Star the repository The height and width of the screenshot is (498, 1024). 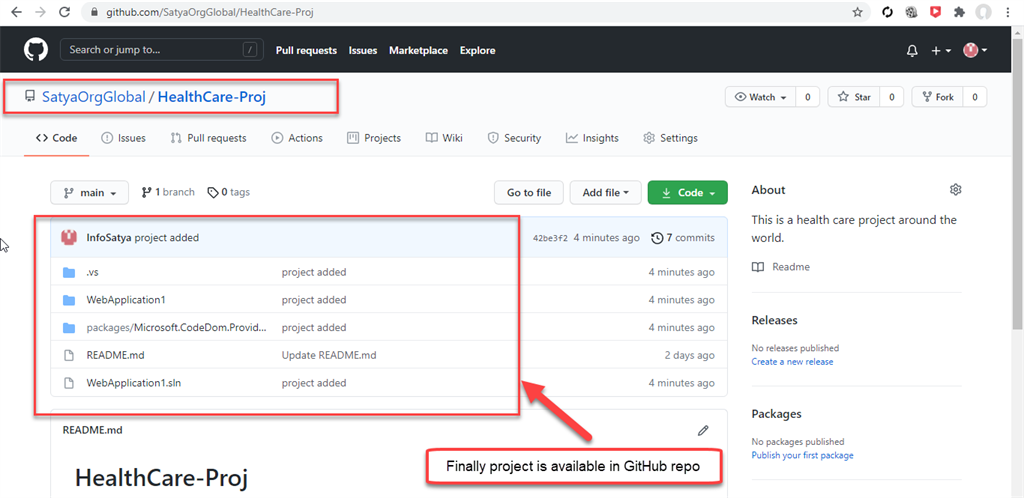coord(854,97)
